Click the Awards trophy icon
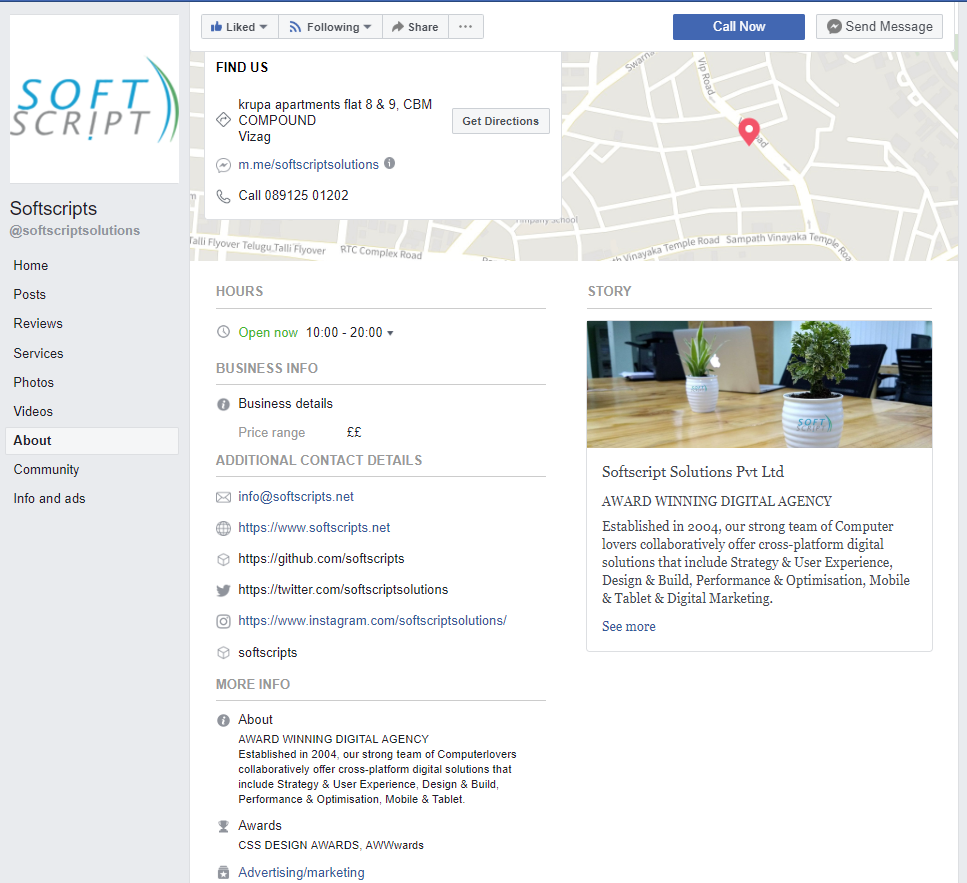The width and height of the screenshot is (967, 883). 223,826
